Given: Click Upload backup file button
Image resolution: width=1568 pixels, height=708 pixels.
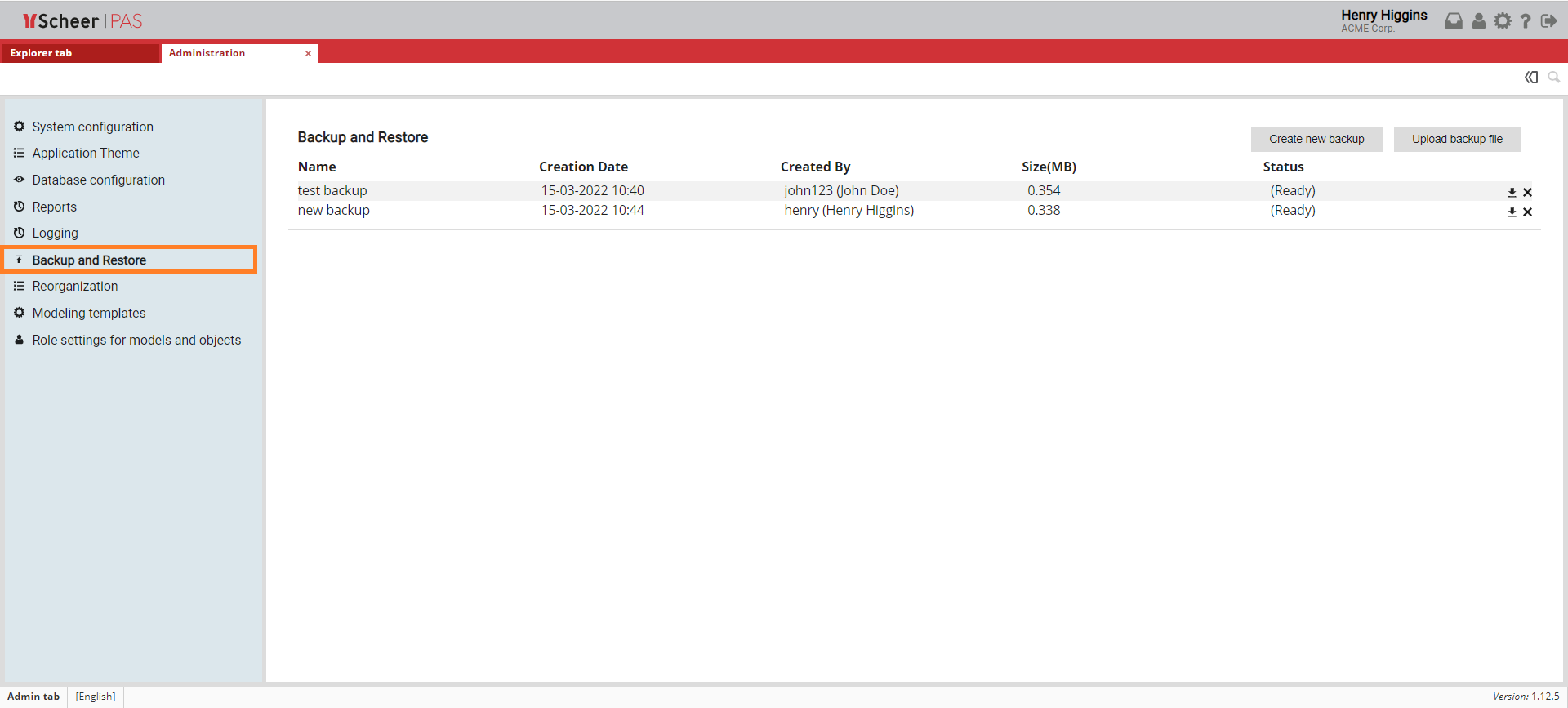Looking at the screenshot, I should tap(1456, 139).
